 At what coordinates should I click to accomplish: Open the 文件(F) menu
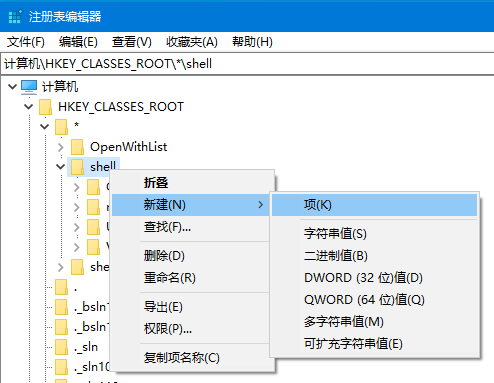26,42
